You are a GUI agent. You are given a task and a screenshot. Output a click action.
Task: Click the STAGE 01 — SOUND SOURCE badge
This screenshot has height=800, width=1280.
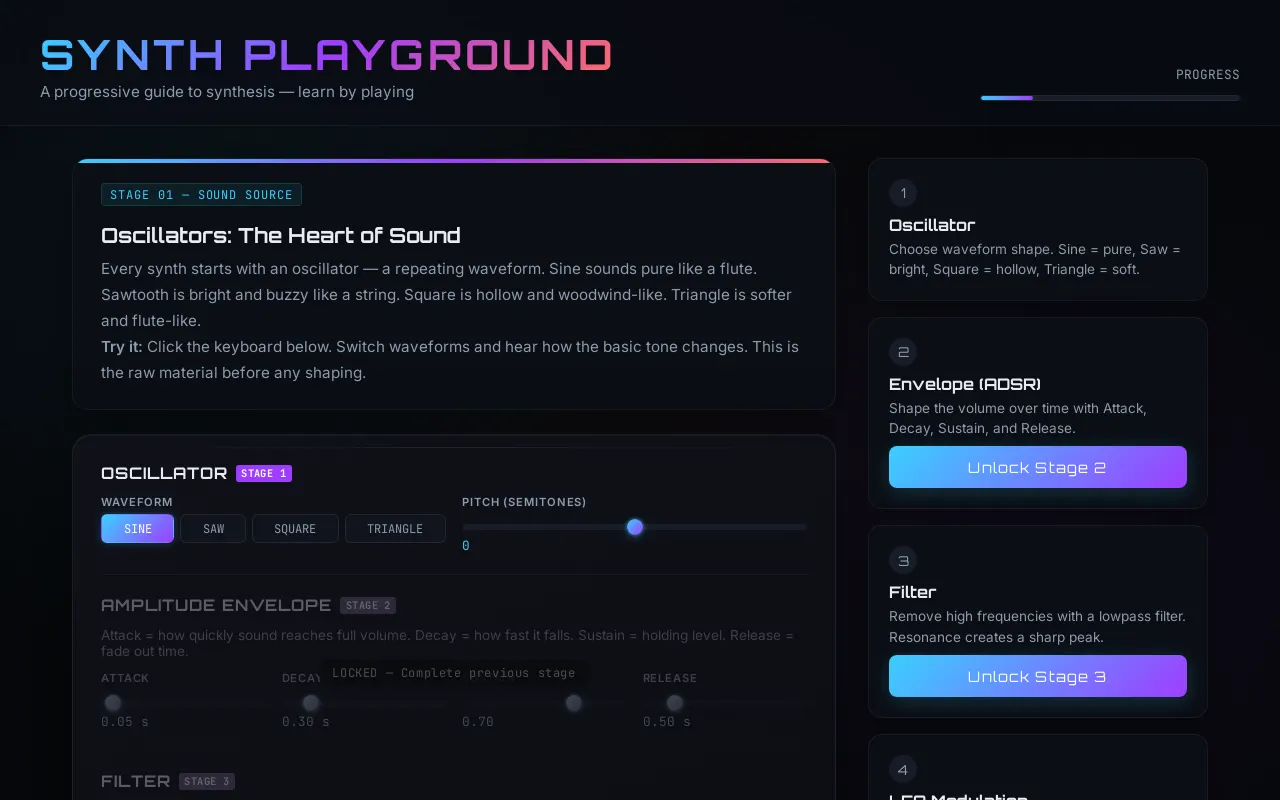point(201,195)
